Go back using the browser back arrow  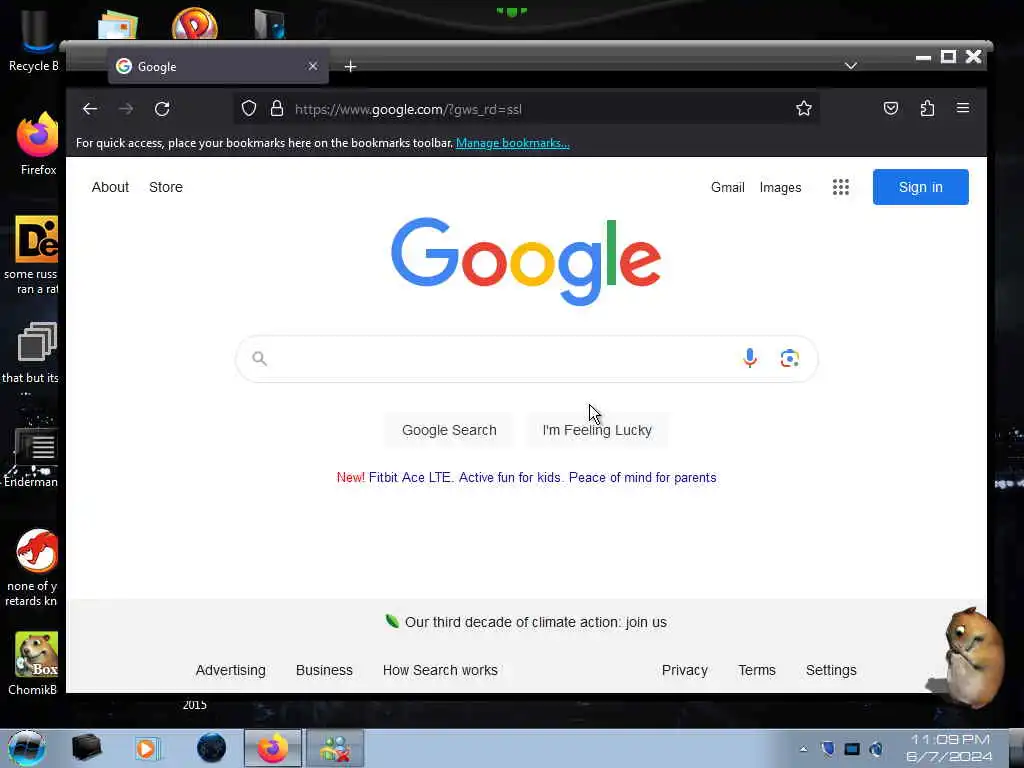click(90, 108)
